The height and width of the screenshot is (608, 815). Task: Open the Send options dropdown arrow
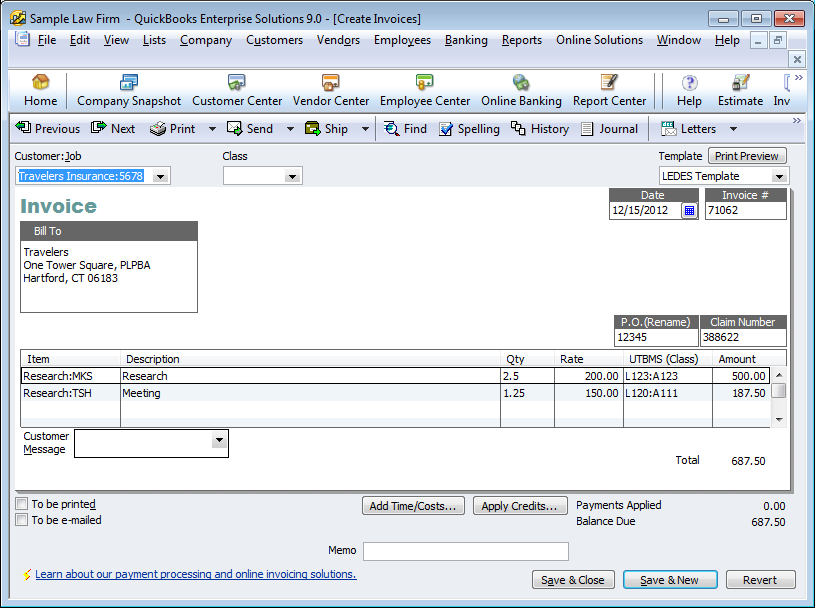[290, 128]
